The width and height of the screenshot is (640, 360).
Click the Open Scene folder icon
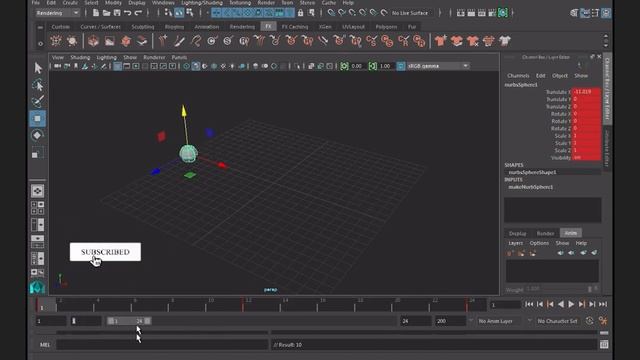(106, 13)
